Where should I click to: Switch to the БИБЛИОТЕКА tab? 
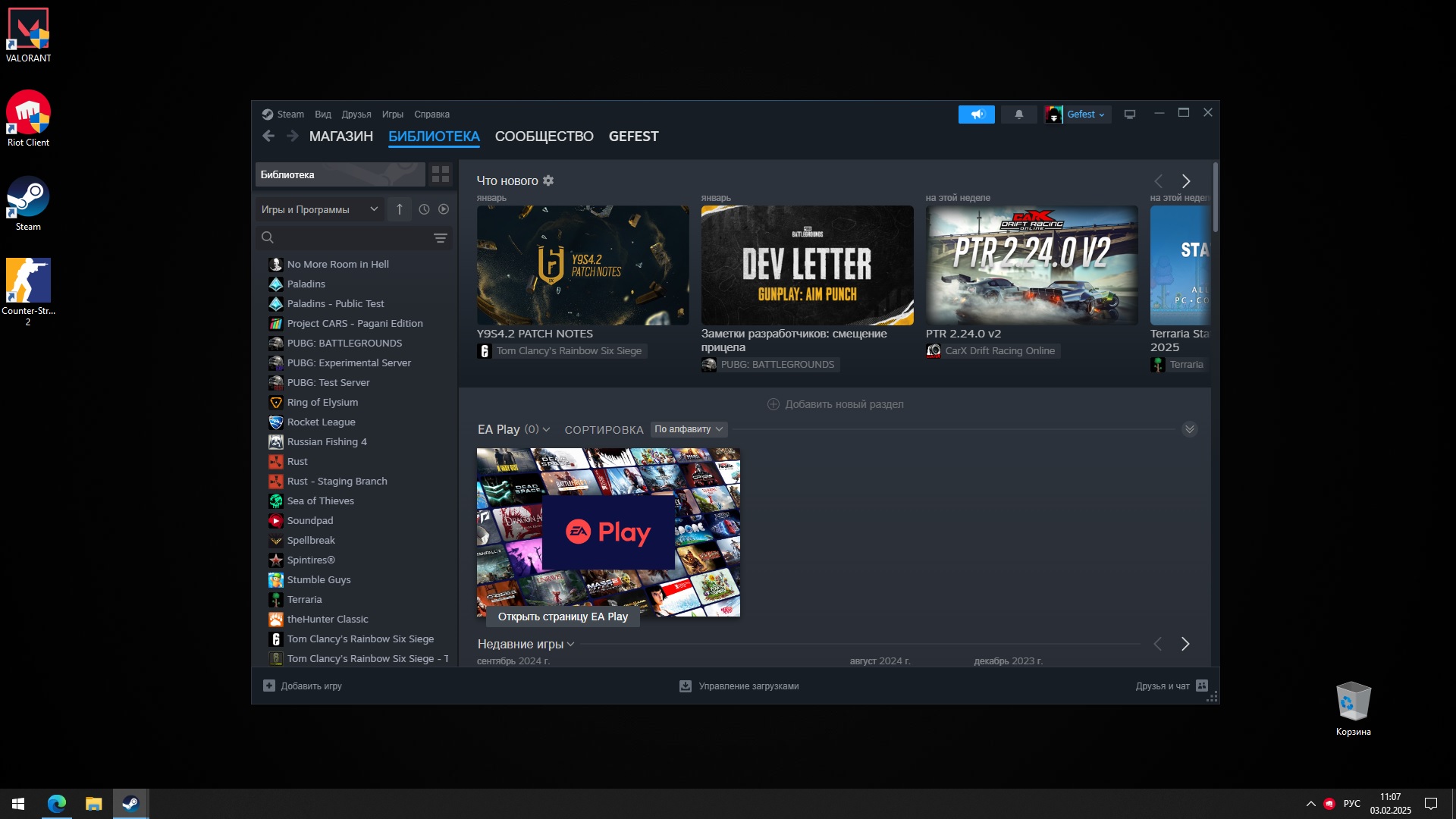tap(434, 136)
